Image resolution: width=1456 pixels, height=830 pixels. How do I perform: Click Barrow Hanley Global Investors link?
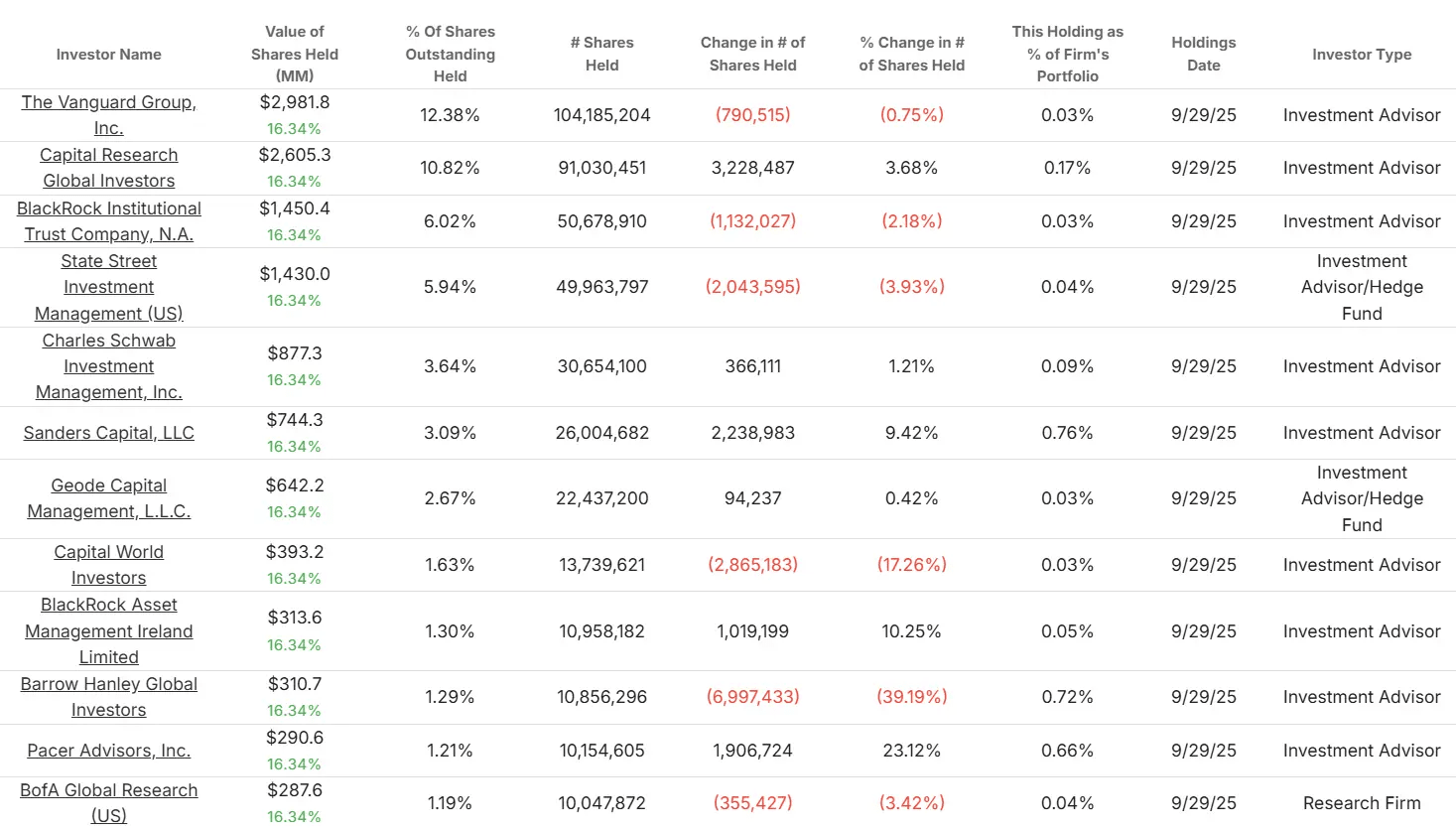109,697
